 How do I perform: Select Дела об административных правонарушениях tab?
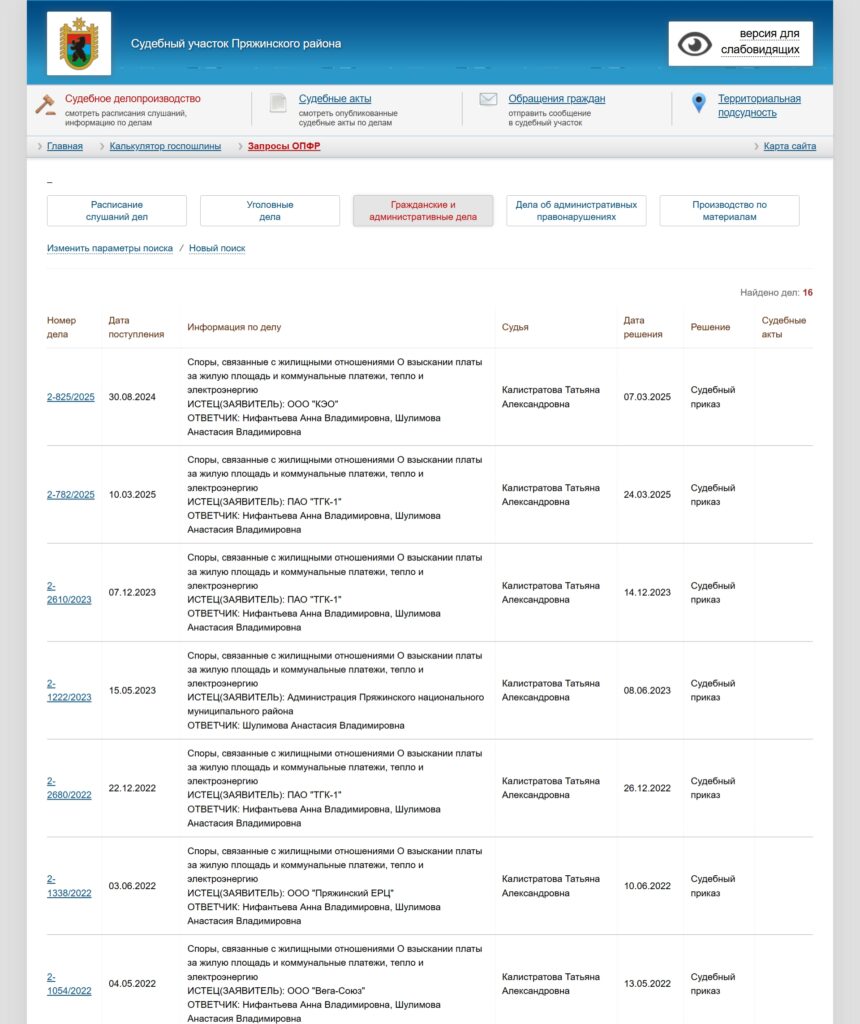(x=576, y=211)
